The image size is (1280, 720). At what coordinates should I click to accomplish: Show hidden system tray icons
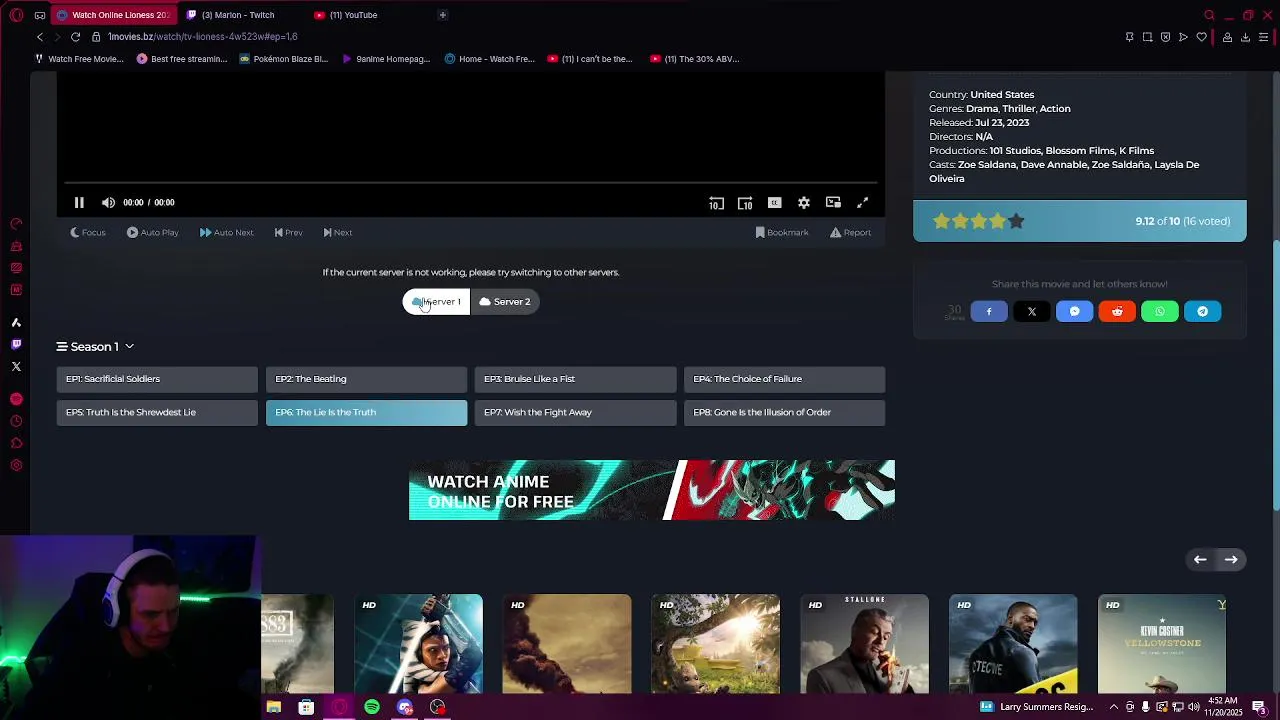[x=1113, y=707]
